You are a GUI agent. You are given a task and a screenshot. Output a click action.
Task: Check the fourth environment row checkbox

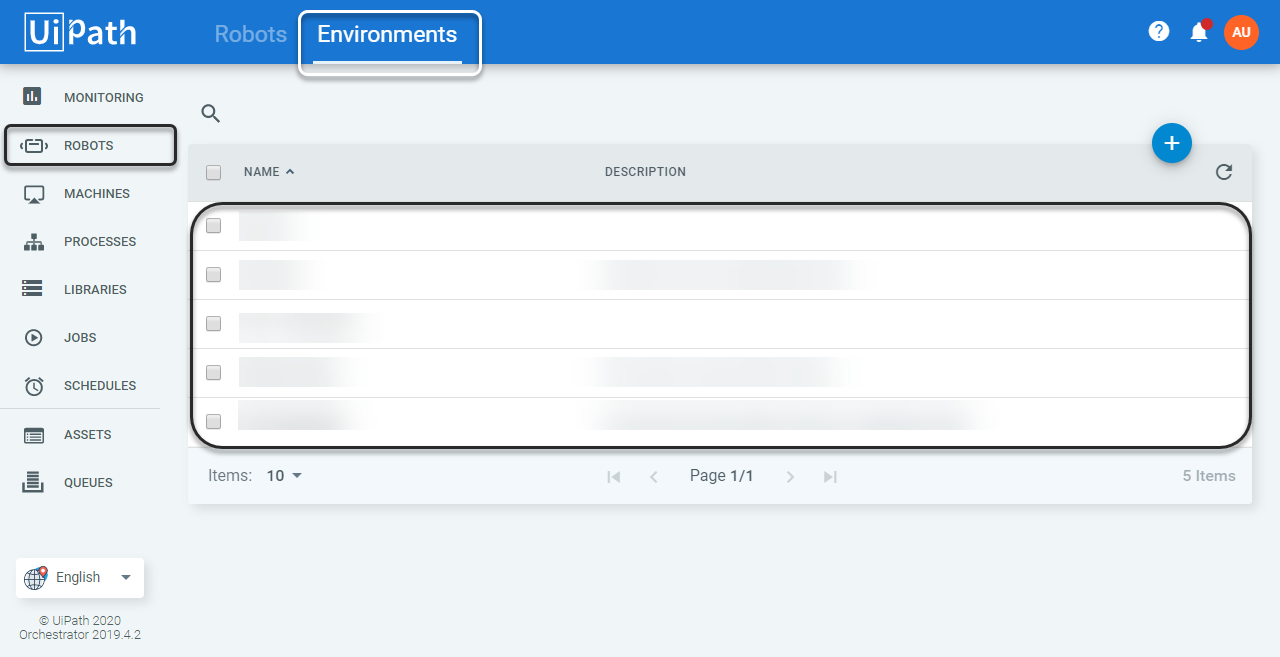(213, 372)
